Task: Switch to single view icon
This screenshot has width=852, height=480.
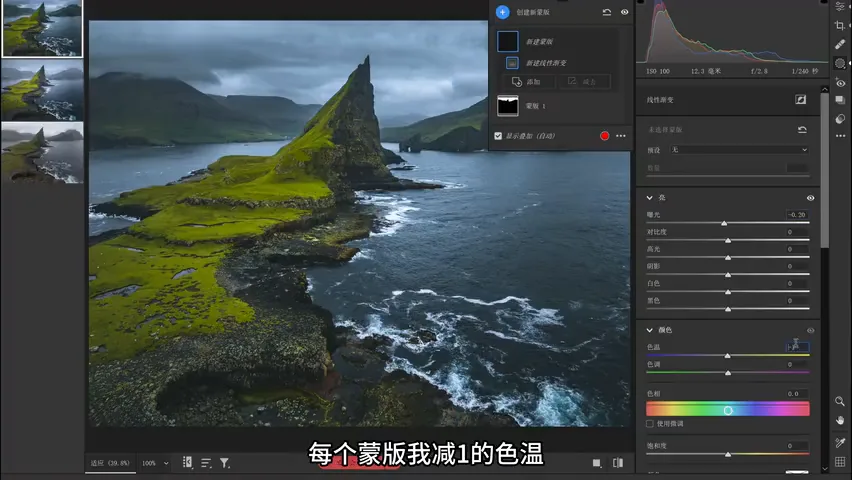Action: point(597,463)
